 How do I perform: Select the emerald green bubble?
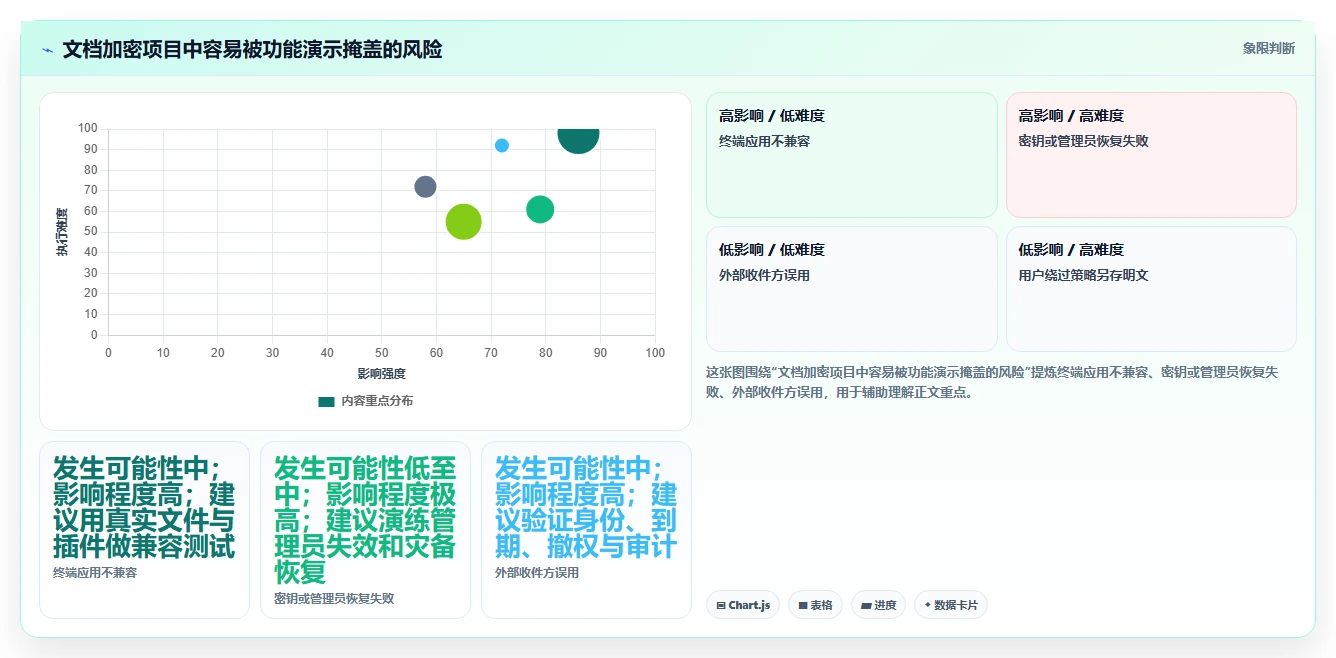click(x=540, y=210)
